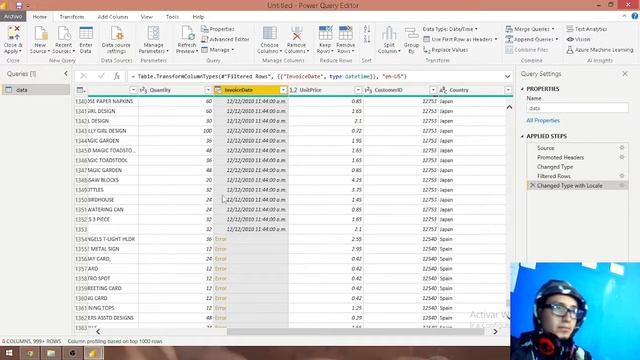640x360 pixels.
Task: Click the query Name input field
Action: point(577,108)
